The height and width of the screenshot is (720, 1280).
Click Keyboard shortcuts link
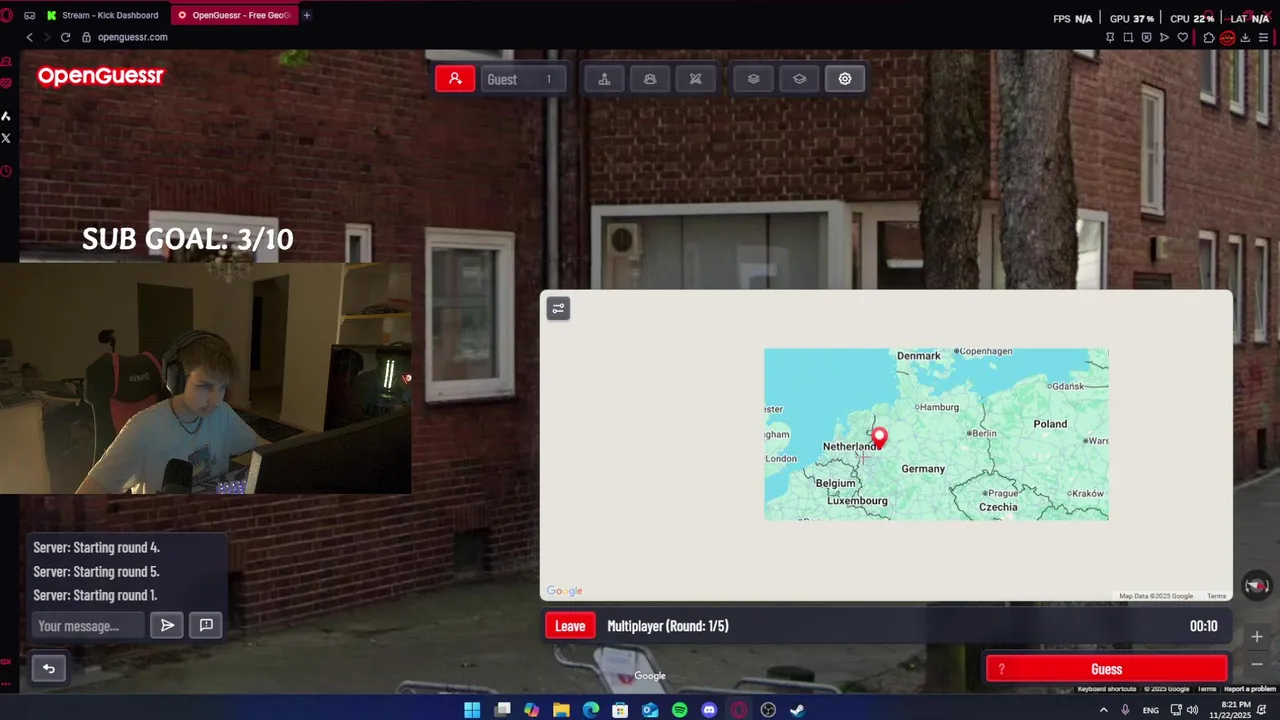pos(1107,689)
